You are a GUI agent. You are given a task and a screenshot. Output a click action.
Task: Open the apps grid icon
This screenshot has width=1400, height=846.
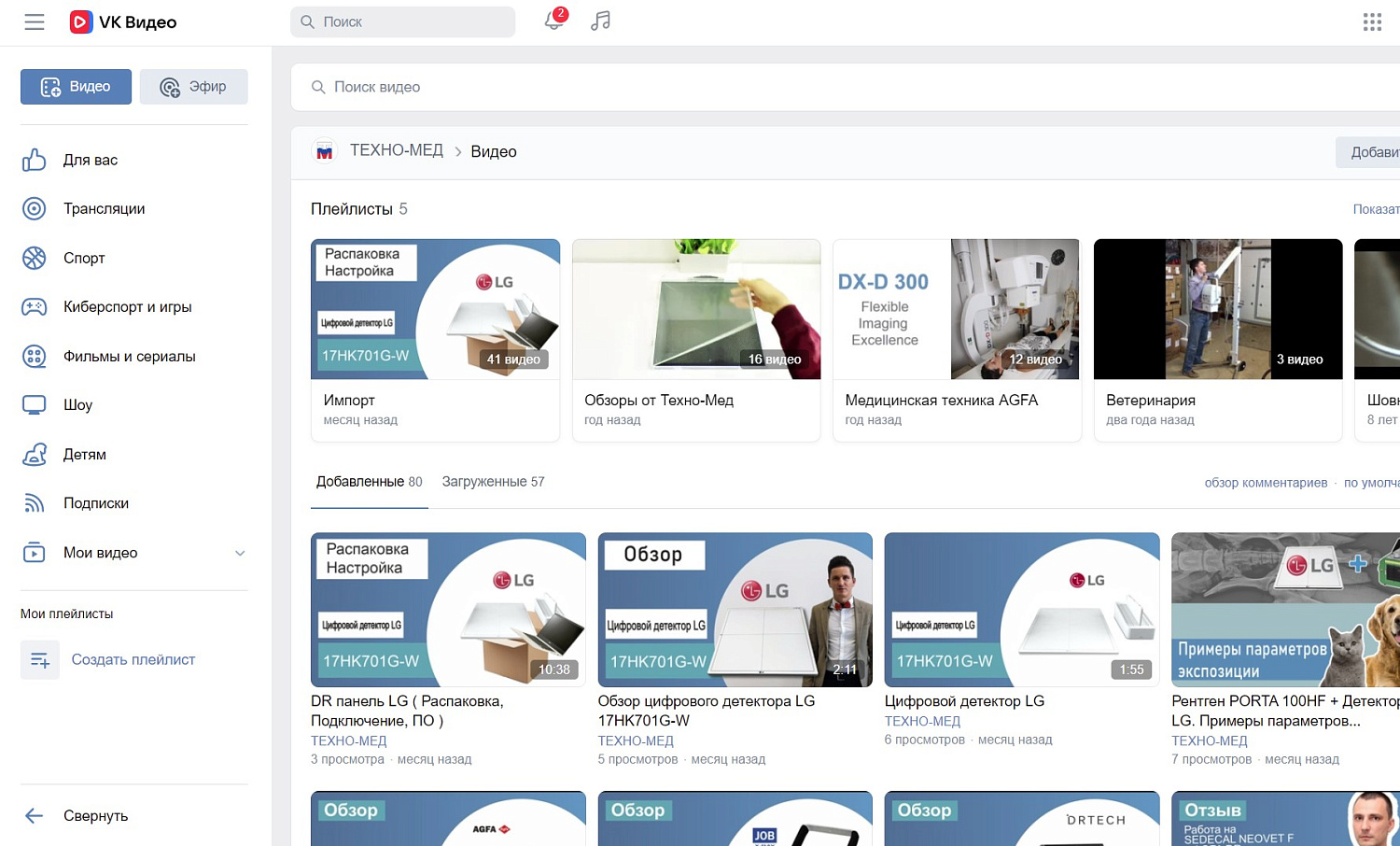[1372, 21]
